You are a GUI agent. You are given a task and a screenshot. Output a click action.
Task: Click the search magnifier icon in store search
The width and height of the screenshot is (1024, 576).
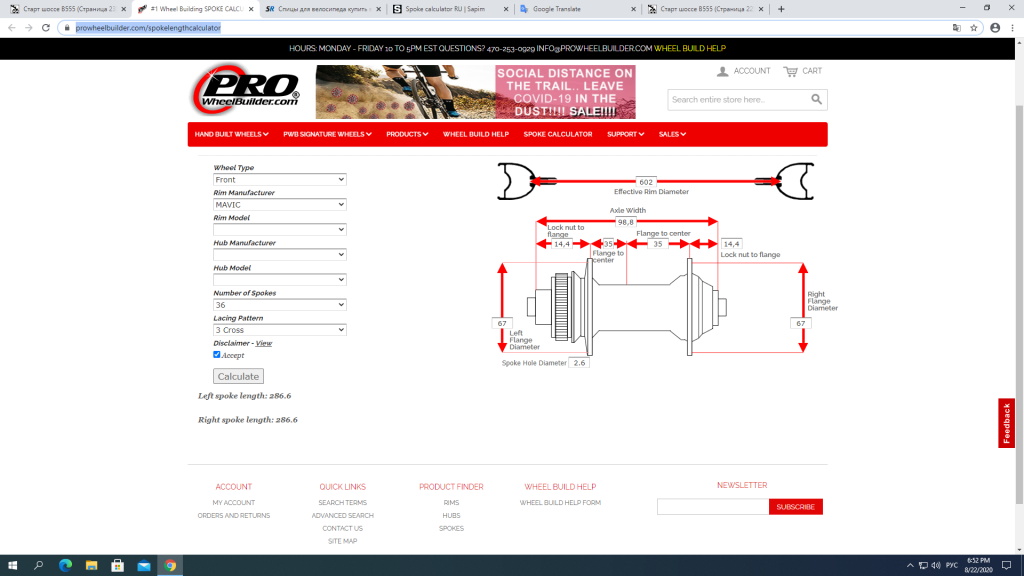pos(817,99)
